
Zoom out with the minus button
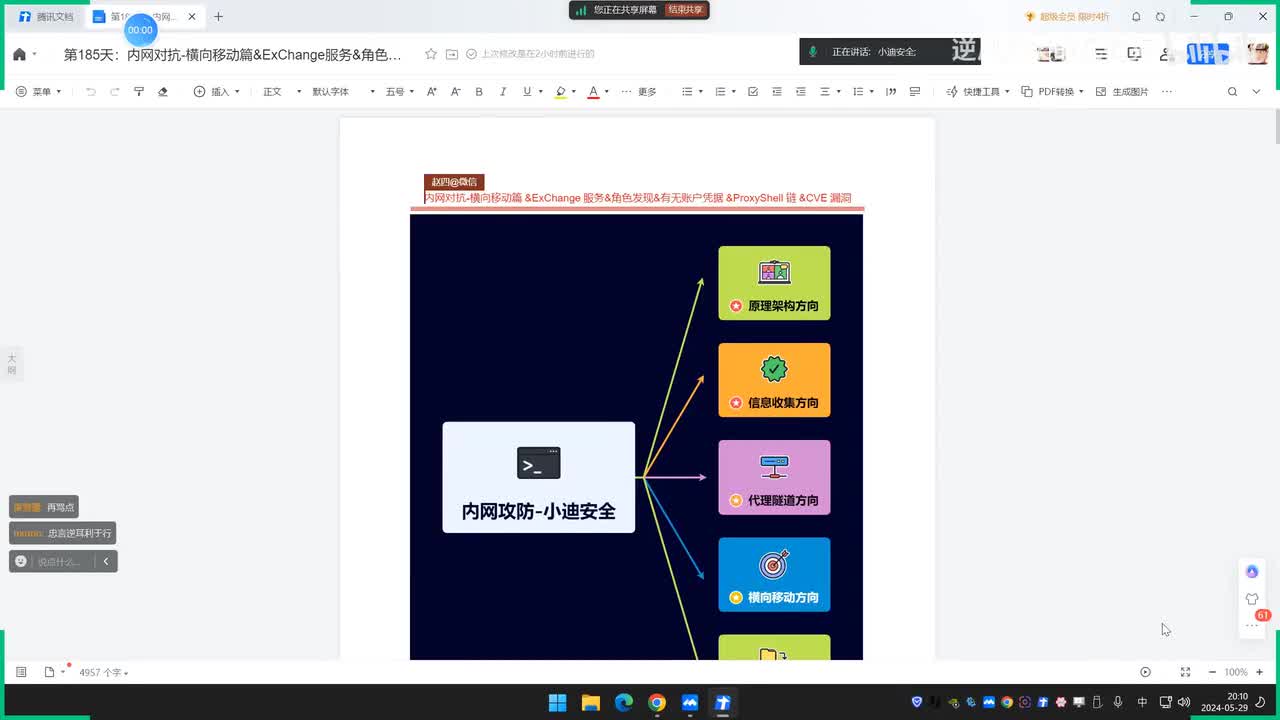click(x=1212, y=672)
